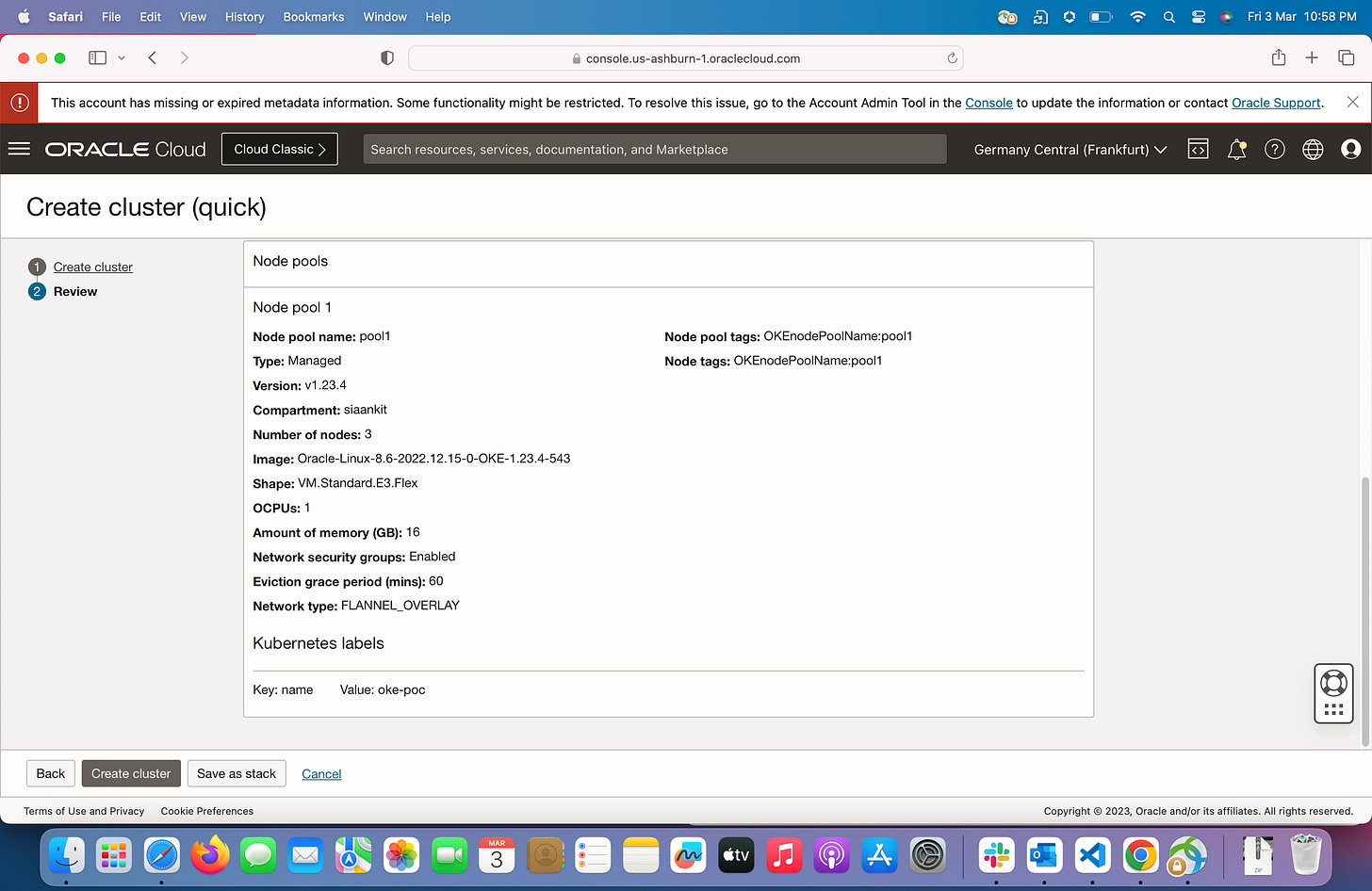Click Save as stack
Screen dimensions: 1372x891
pos(237,773)
